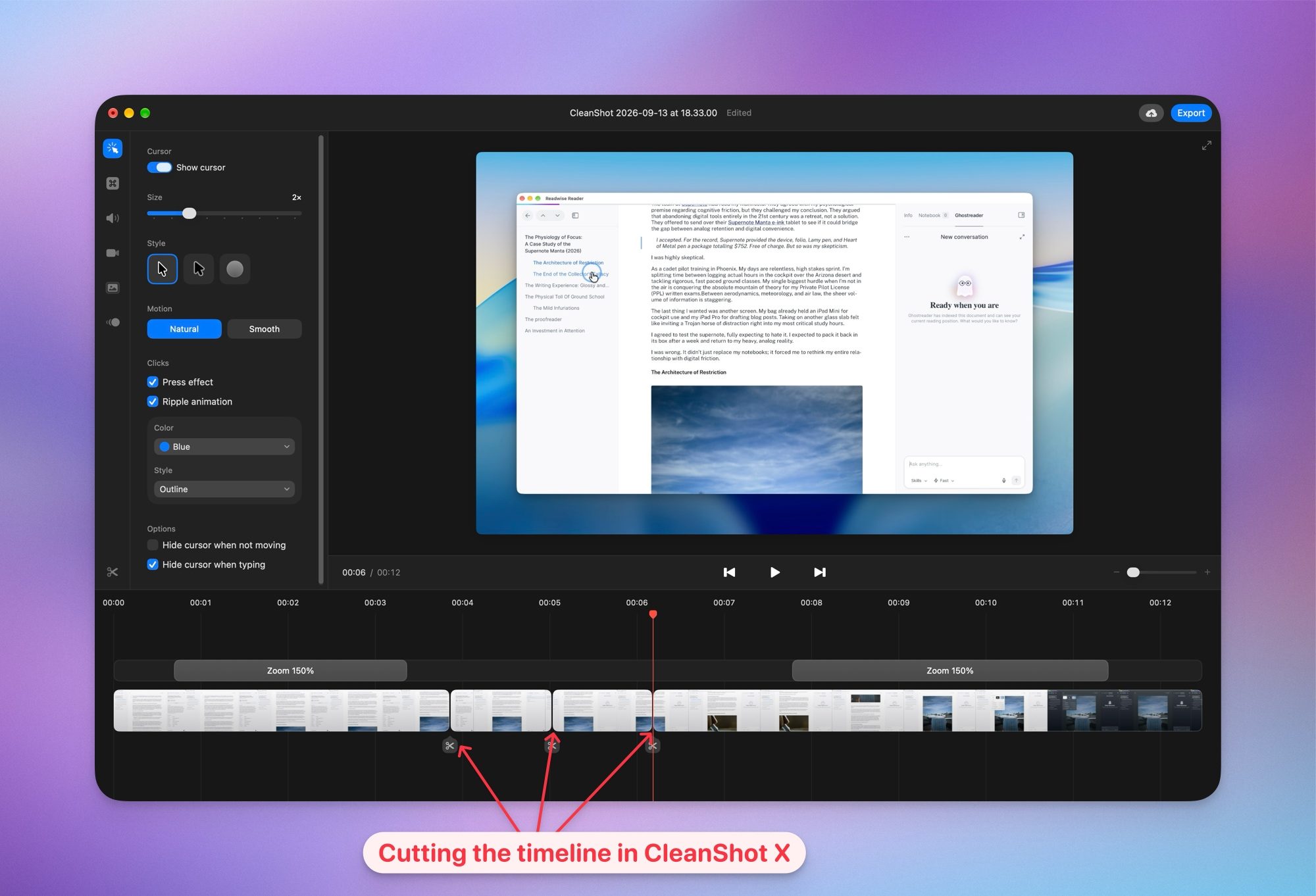This screenshot has height=896, width=1316.
Task: Expand the video preview to fullscreen
Action: tap(1206, 145)
